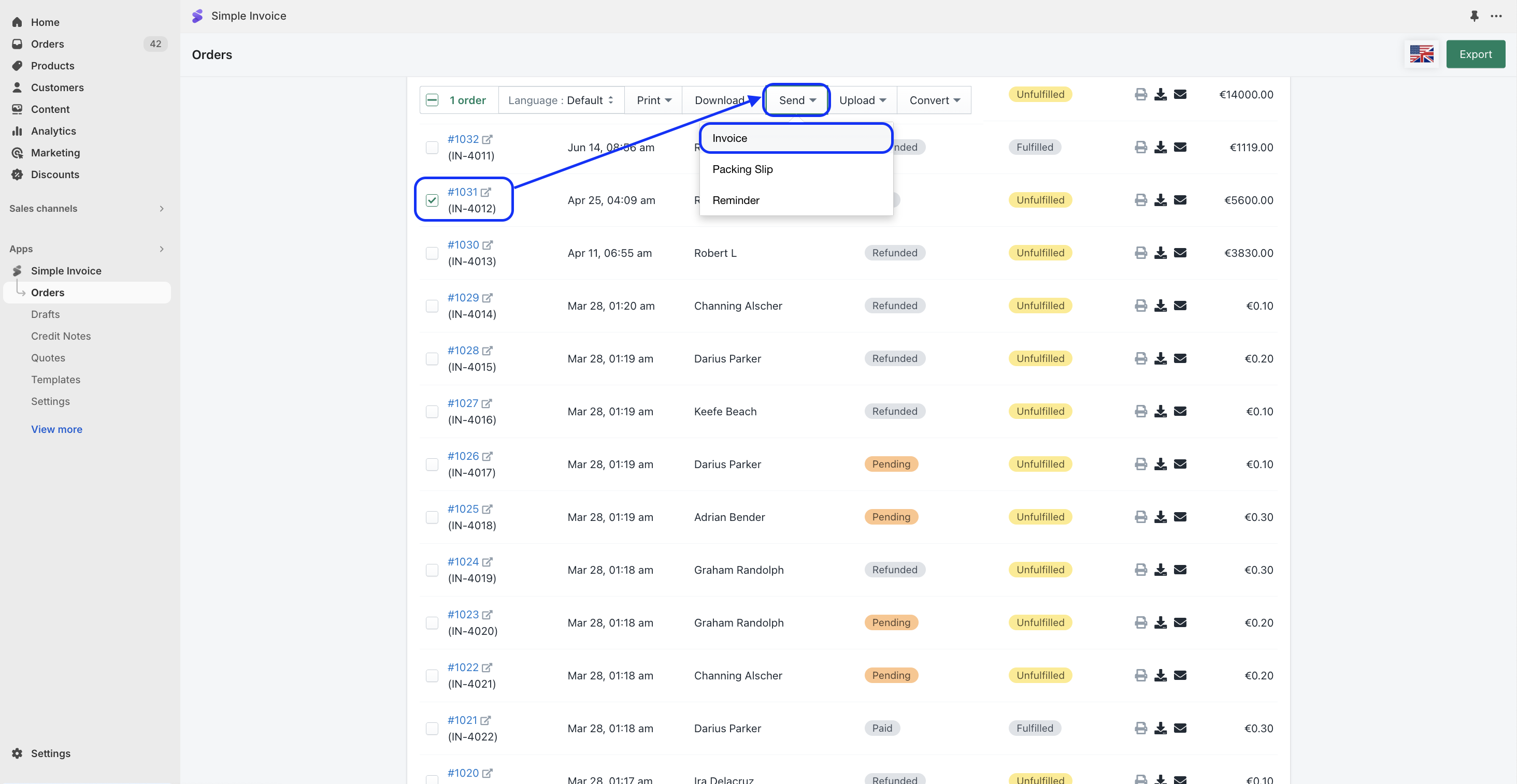Open the Language Default selector
Image resolution: width=1517 pixels, height=784 pixels.
click(x=561, y=100)
